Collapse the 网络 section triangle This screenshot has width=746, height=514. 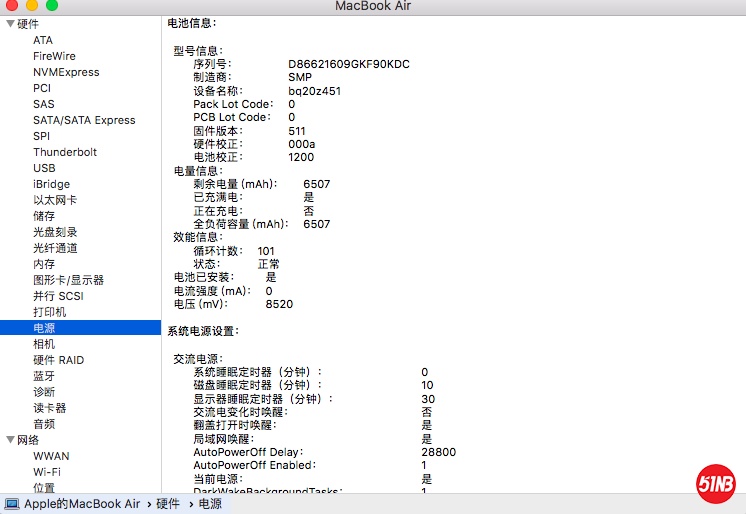[x=10, y=440]
